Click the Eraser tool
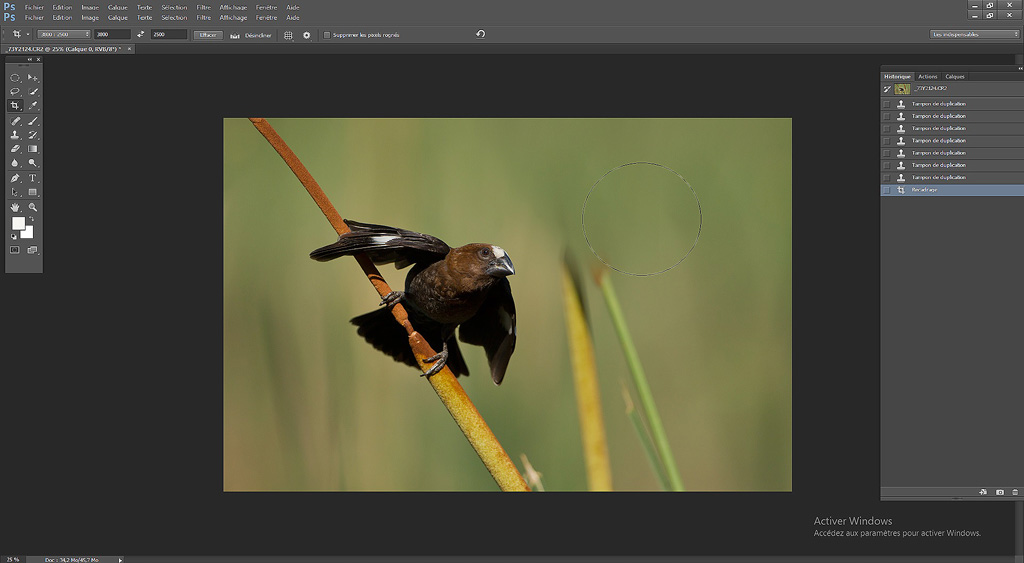This screenshot has height=563, width=1024. click(15, 149)
